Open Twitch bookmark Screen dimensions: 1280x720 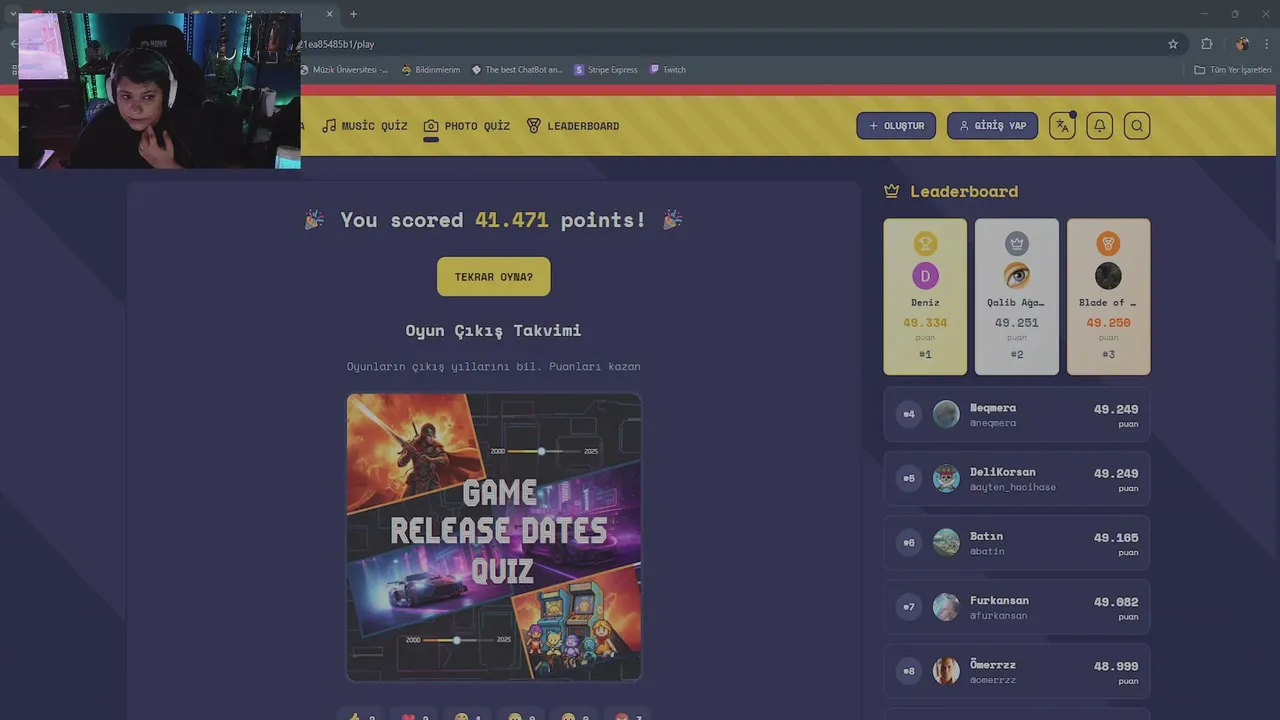[668, 70]
